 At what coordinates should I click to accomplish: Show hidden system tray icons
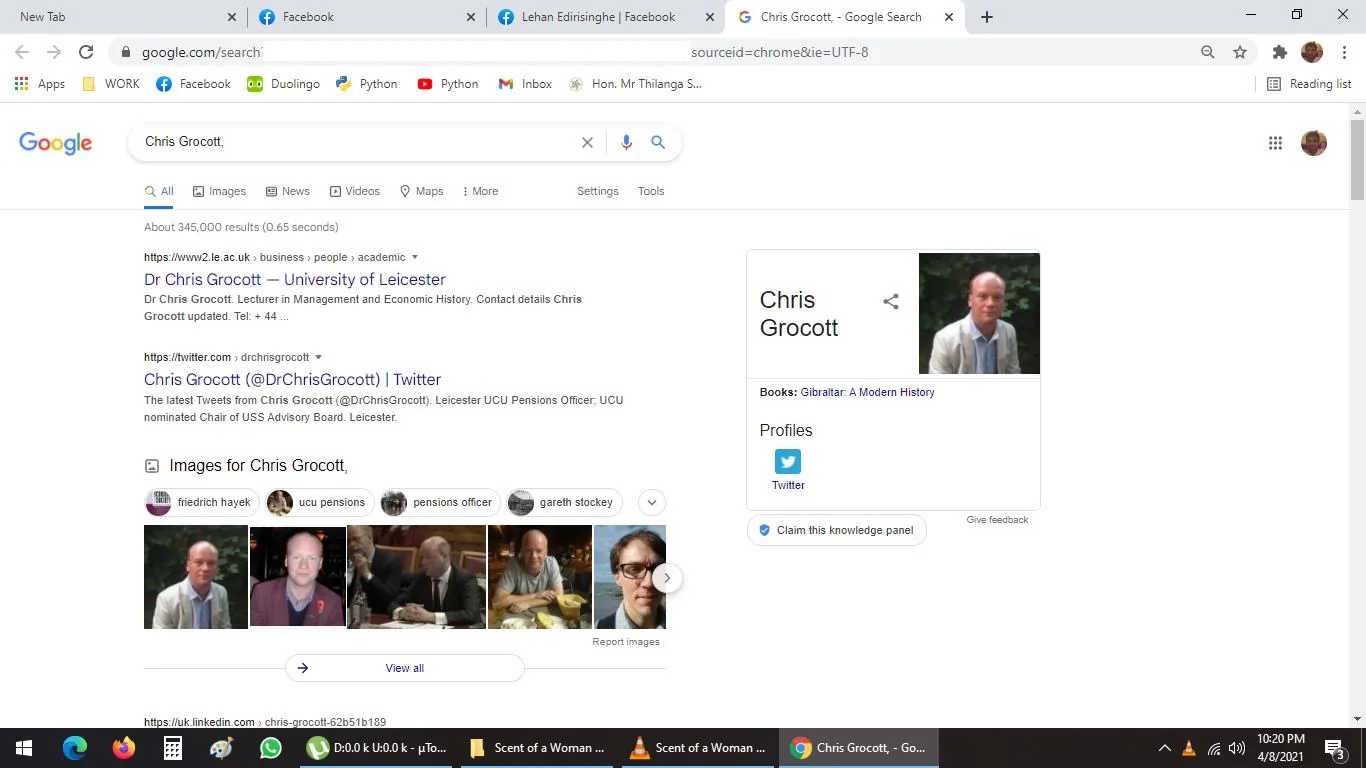(1165, 748)
